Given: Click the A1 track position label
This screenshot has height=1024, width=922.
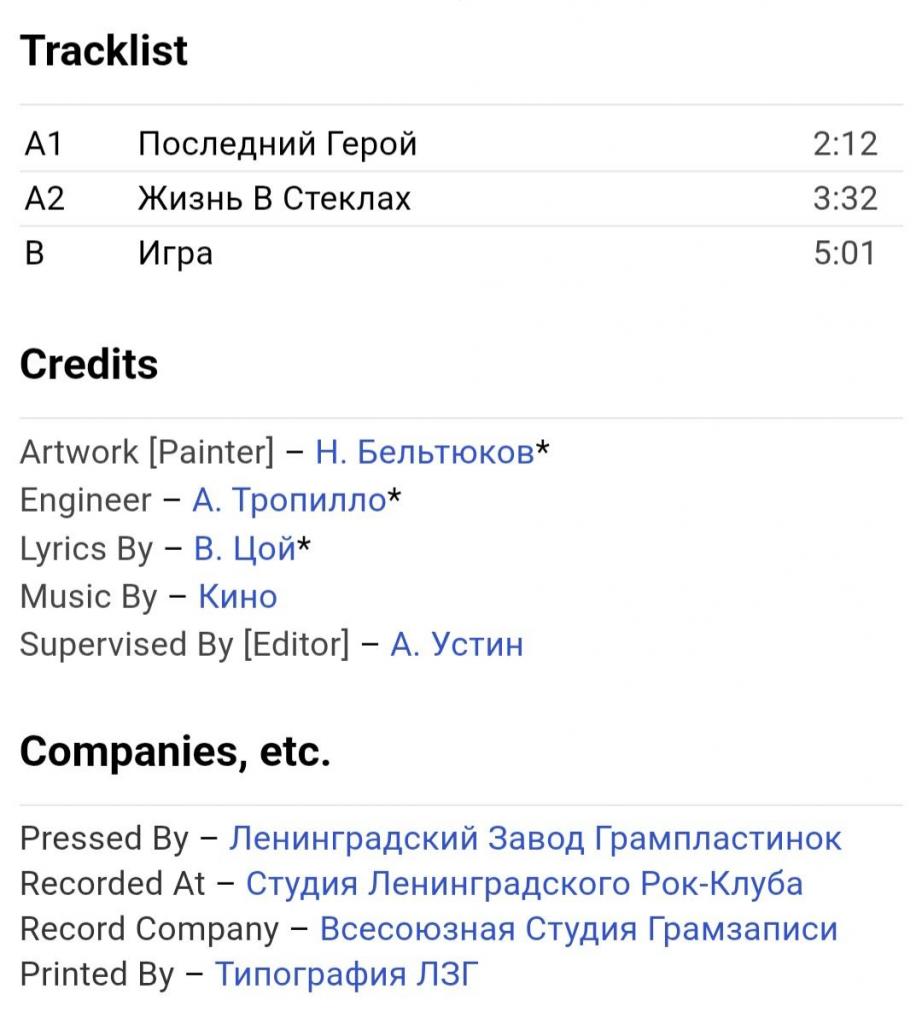Looking at the screenshot, I should pos(43,144).
